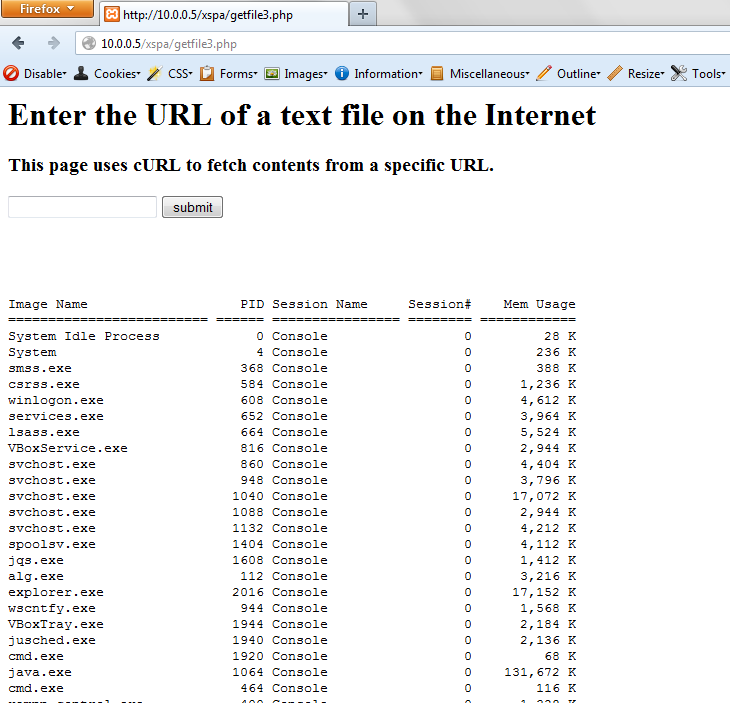Click the Miscellaneous book icon
730x703 pixels.
pos(437,73)
